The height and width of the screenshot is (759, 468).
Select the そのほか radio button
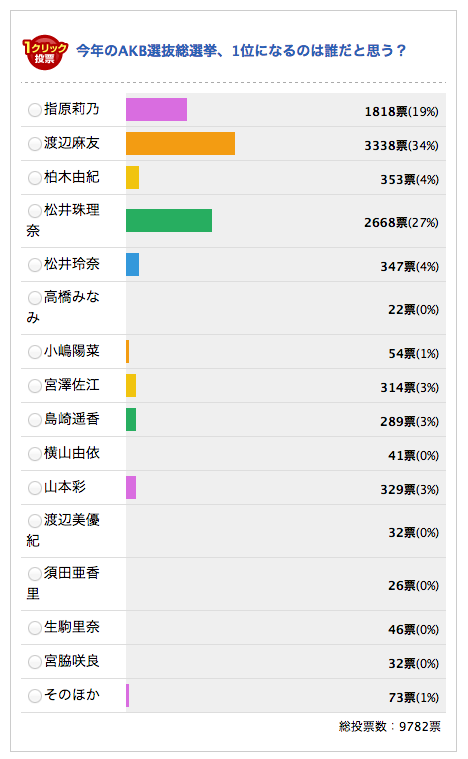(x=34, y=696)
